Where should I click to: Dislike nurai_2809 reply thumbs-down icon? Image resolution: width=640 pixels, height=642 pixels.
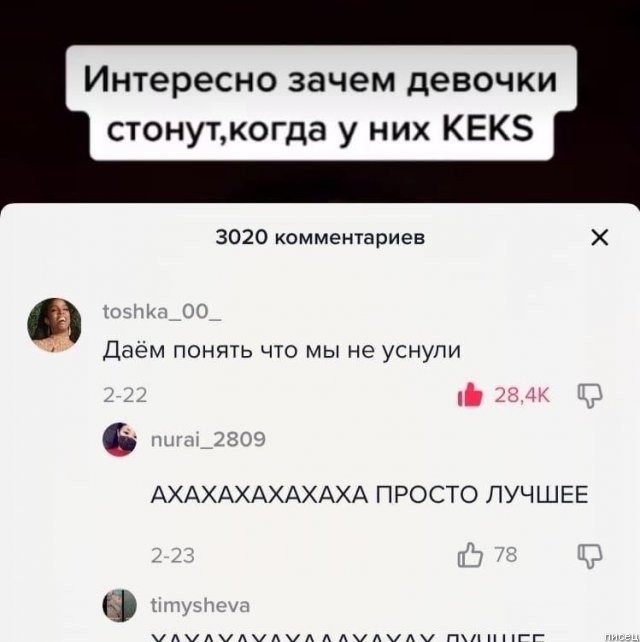click(x=590, y=556)
